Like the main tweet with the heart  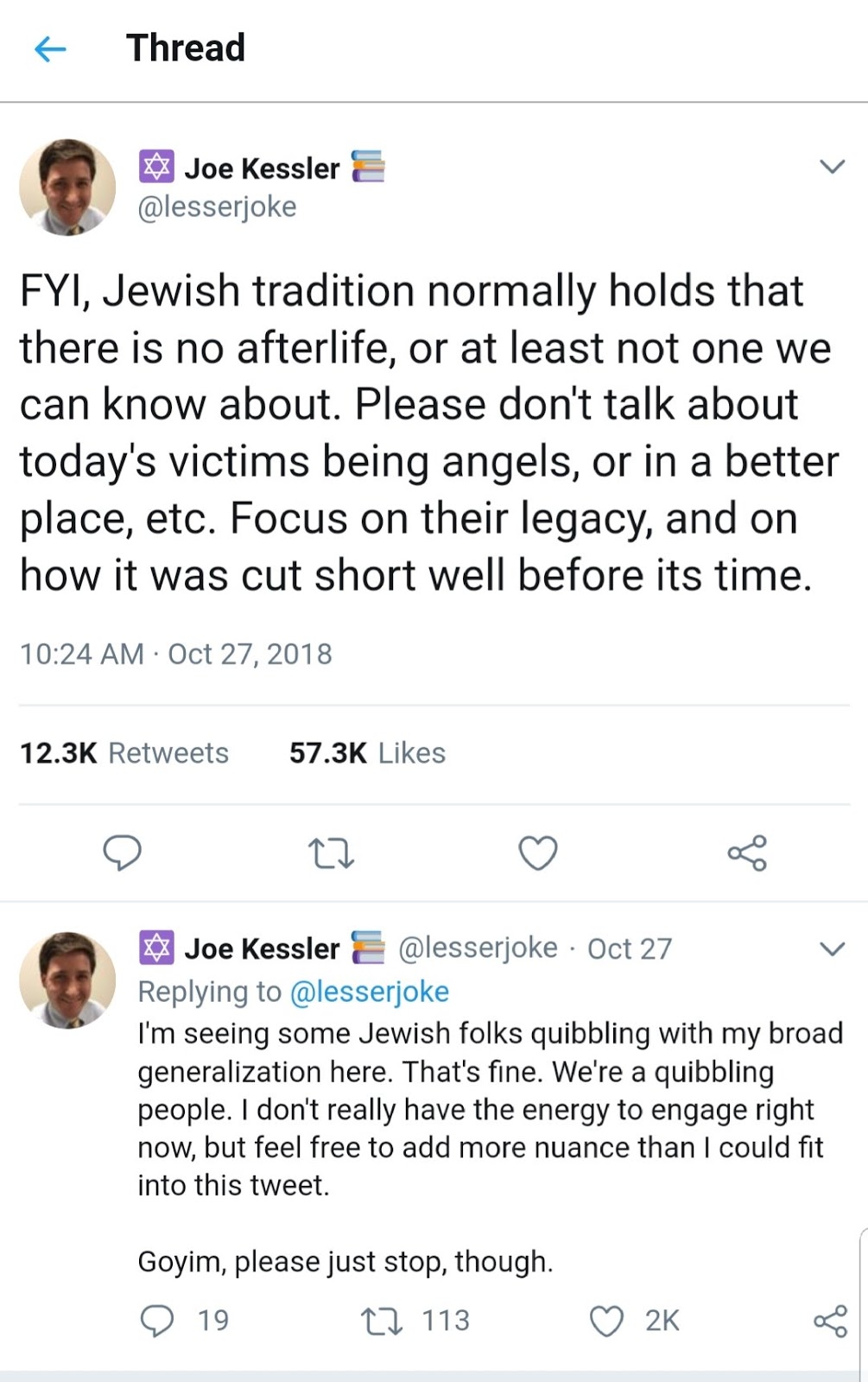point(537,853)
